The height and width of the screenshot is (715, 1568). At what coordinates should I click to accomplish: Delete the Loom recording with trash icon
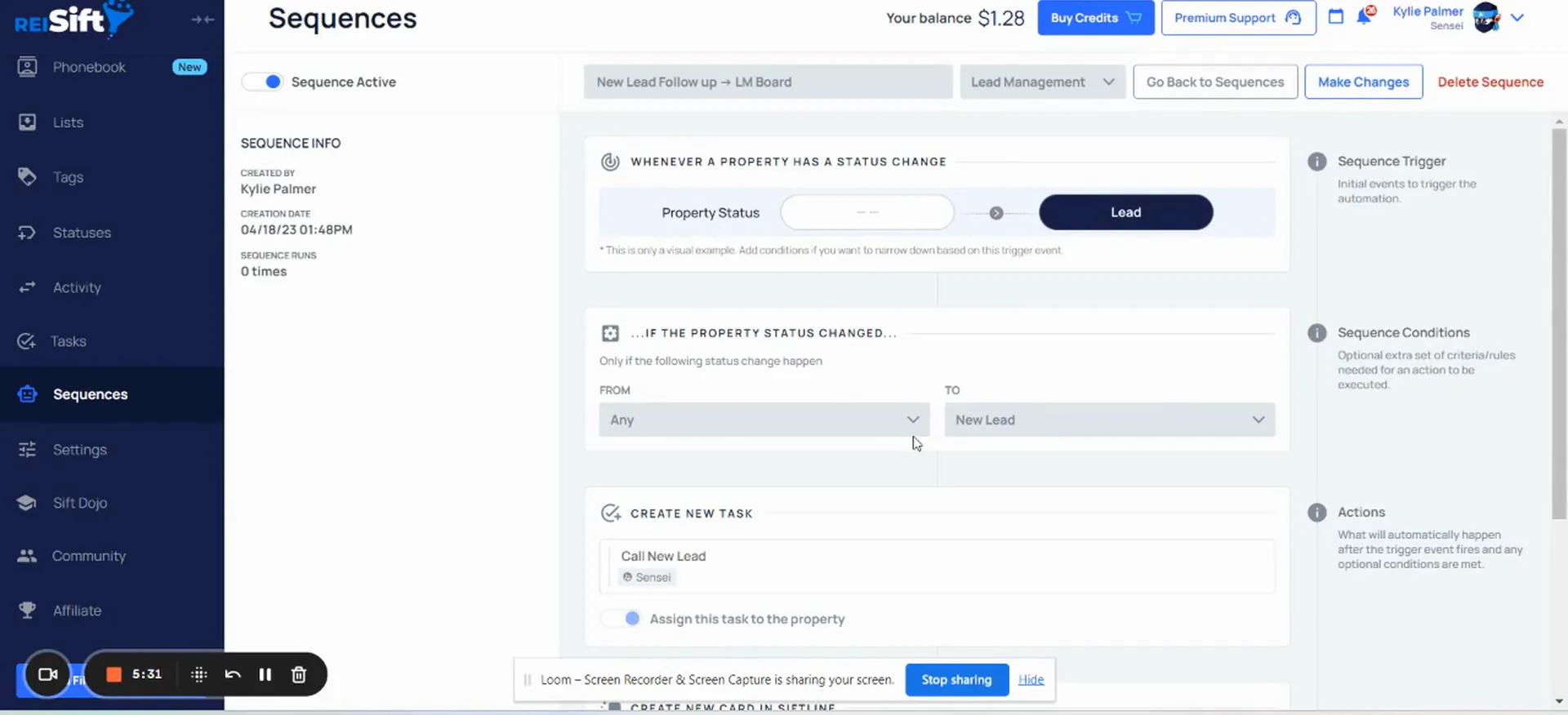[299, 674]
